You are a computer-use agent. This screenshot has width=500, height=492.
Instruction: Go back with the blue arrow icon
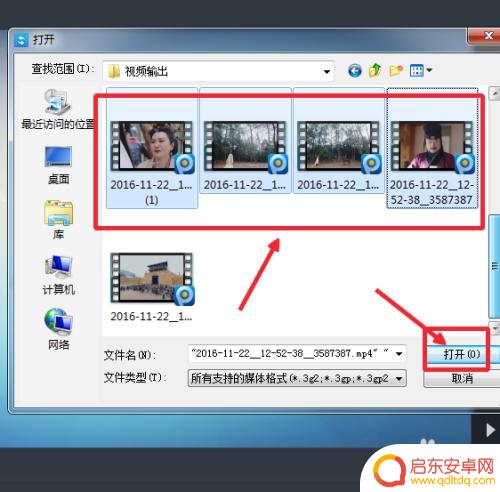pos(354,71)
